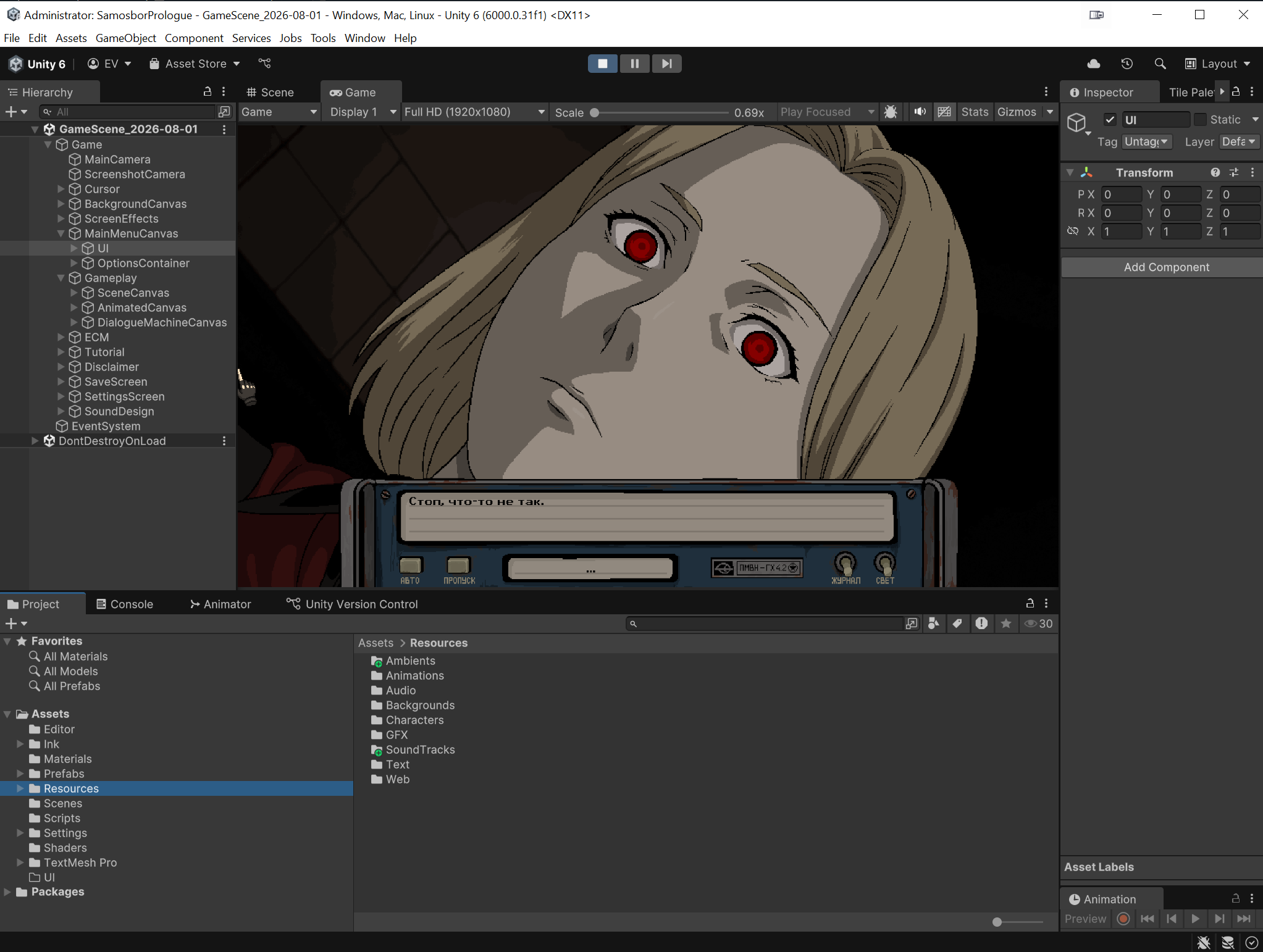Screen dimensions: 1263x952
Task: Collapse the Transform component foldout
Action: coord(1070,172)
